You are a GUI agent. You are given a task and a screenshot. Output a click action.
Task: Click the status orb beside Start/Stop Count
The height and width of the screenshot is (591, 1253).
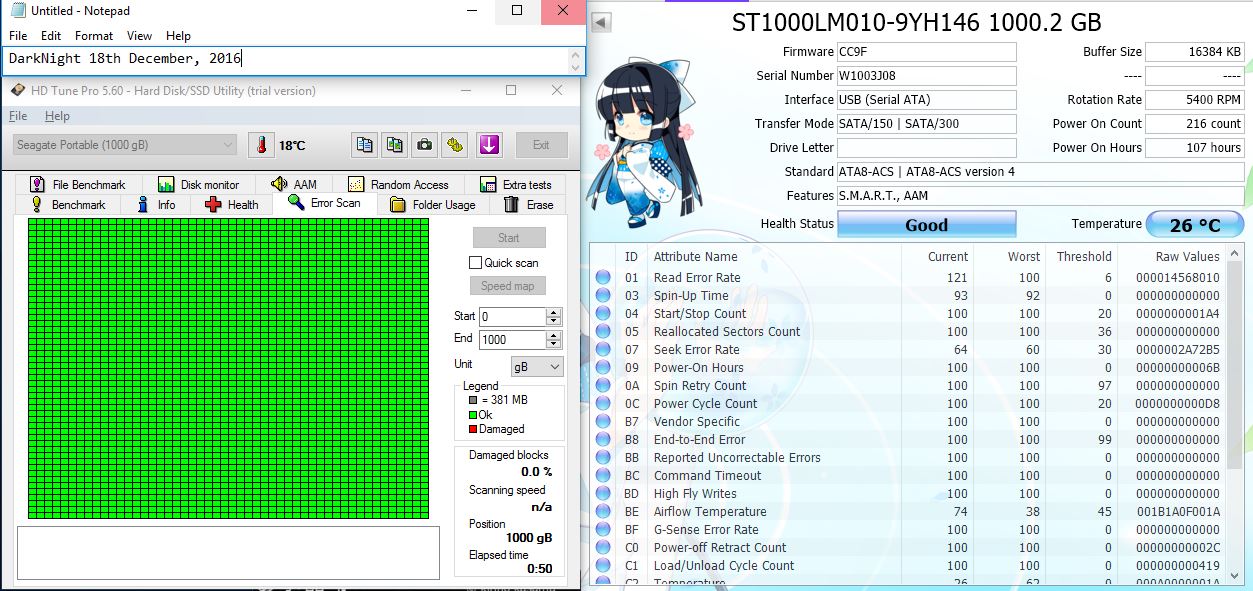click(603, 314)
